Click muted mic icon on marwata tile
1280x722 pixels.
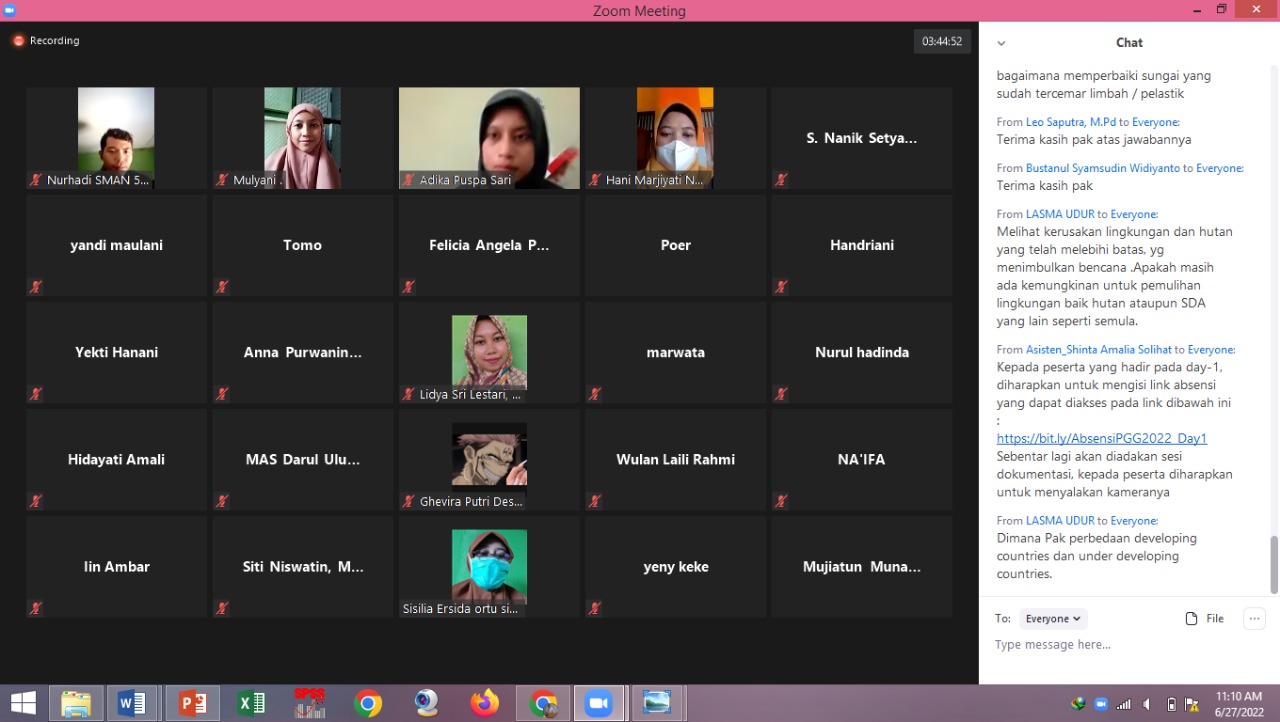pos(595,394)
